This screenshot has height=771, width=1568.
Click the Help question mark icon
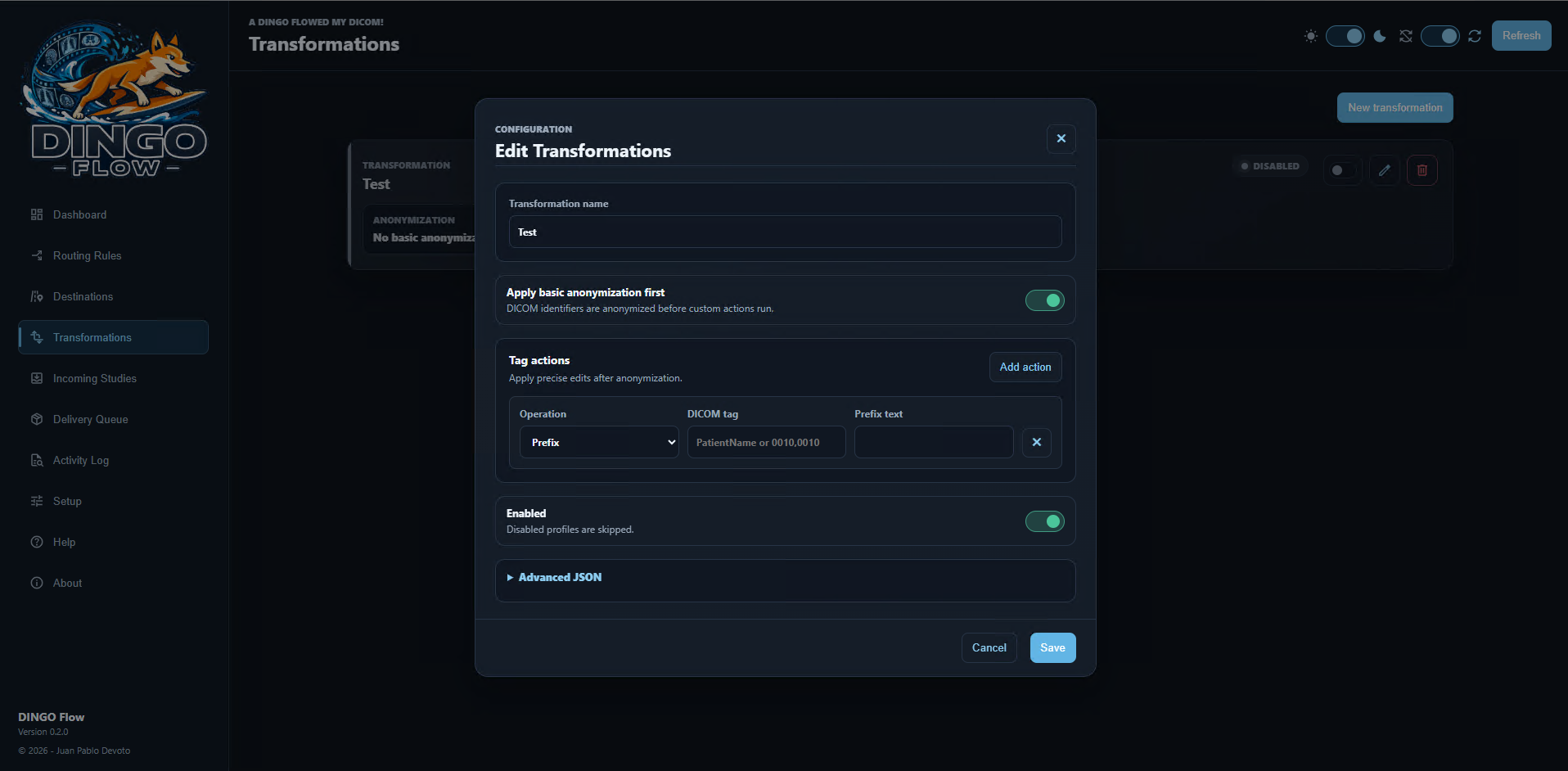(x=37, y=542)
